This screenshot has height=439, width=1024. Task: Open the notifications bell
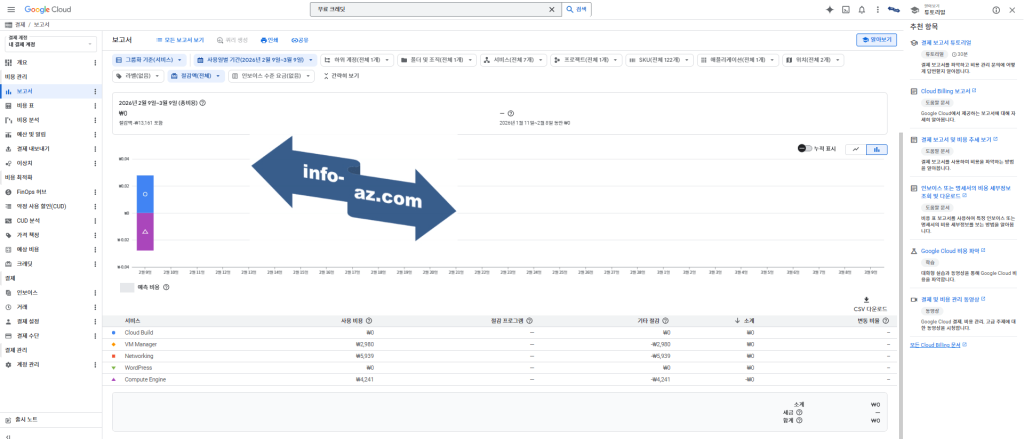click(x=862, y=9)
